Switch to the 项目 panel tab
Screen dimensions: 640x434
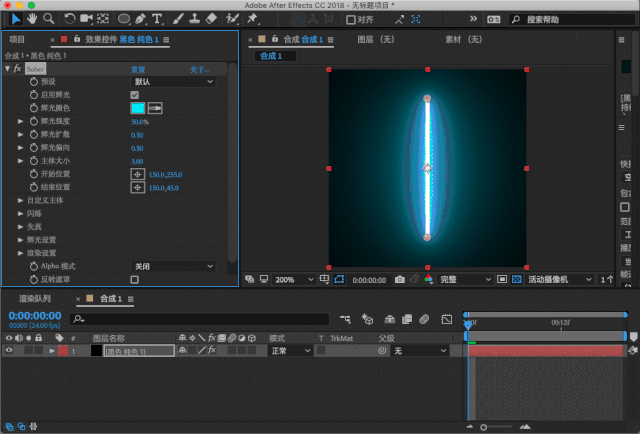coord(17,40)
